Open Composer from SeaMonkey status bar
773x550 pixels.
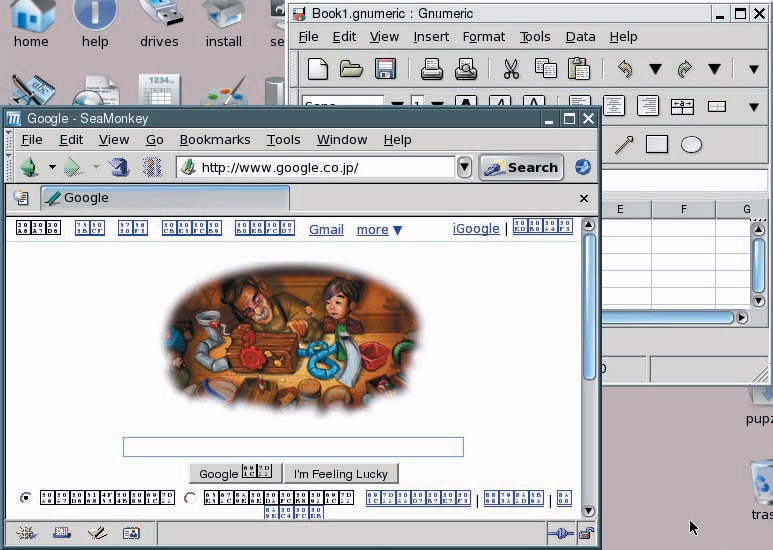[x=97, y=533]
